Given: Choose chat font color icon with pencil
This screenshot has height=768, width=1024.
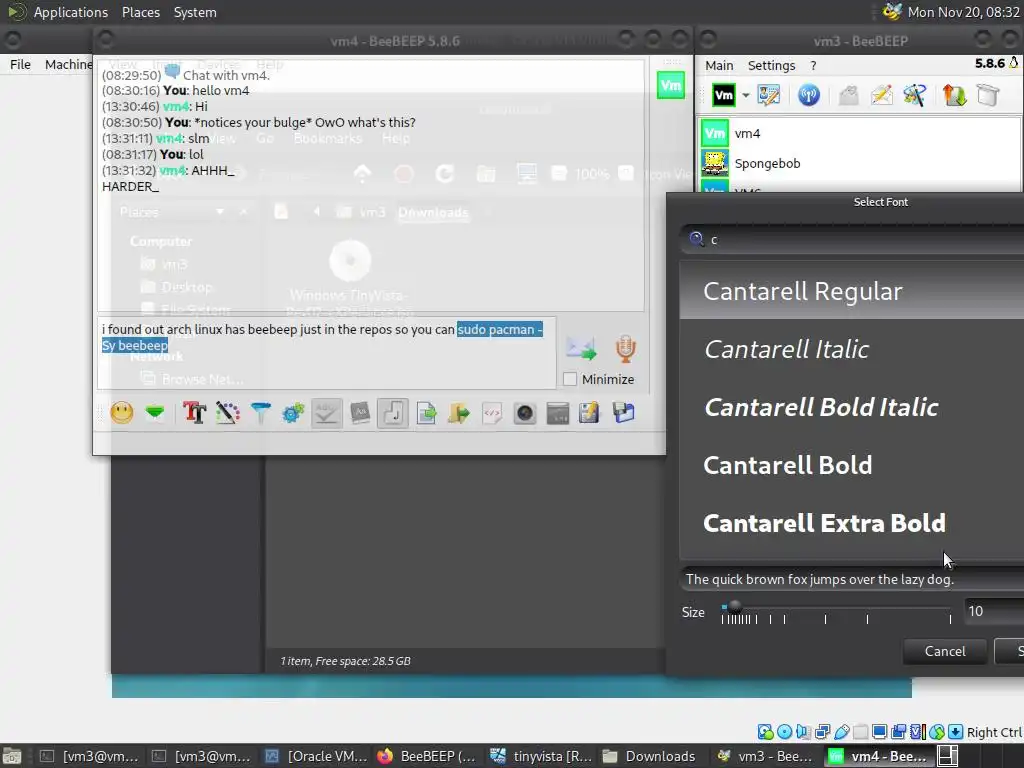Looking at the screenshot, I should pyautogui.click(x=227, y=413).
